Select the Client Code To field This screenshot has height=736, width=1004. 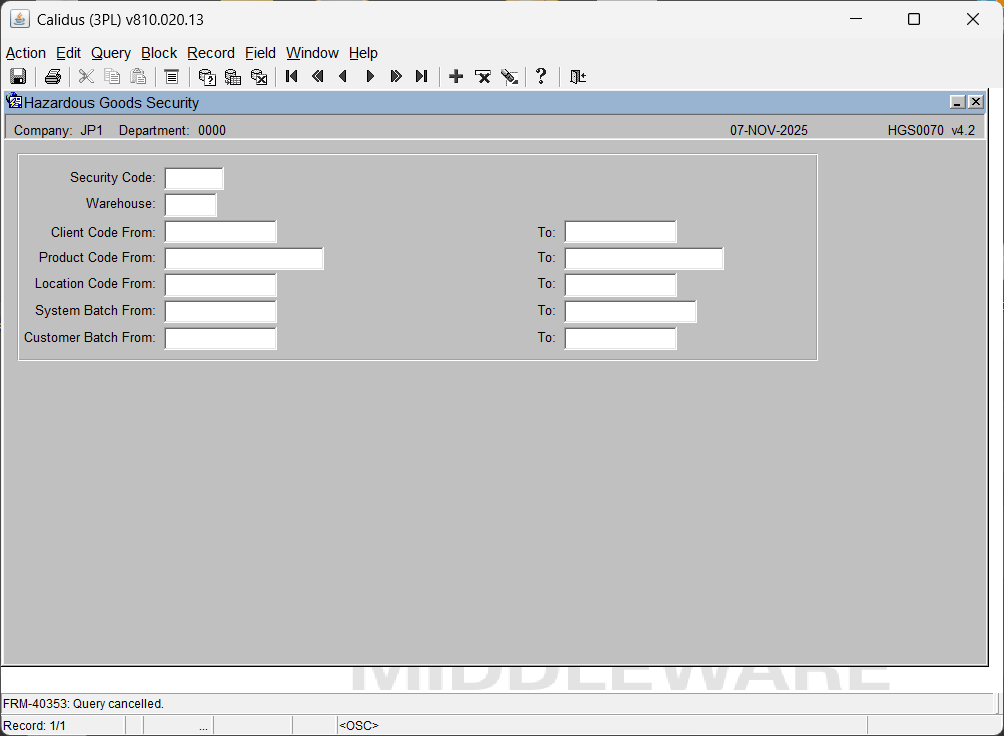click(620, 232)
